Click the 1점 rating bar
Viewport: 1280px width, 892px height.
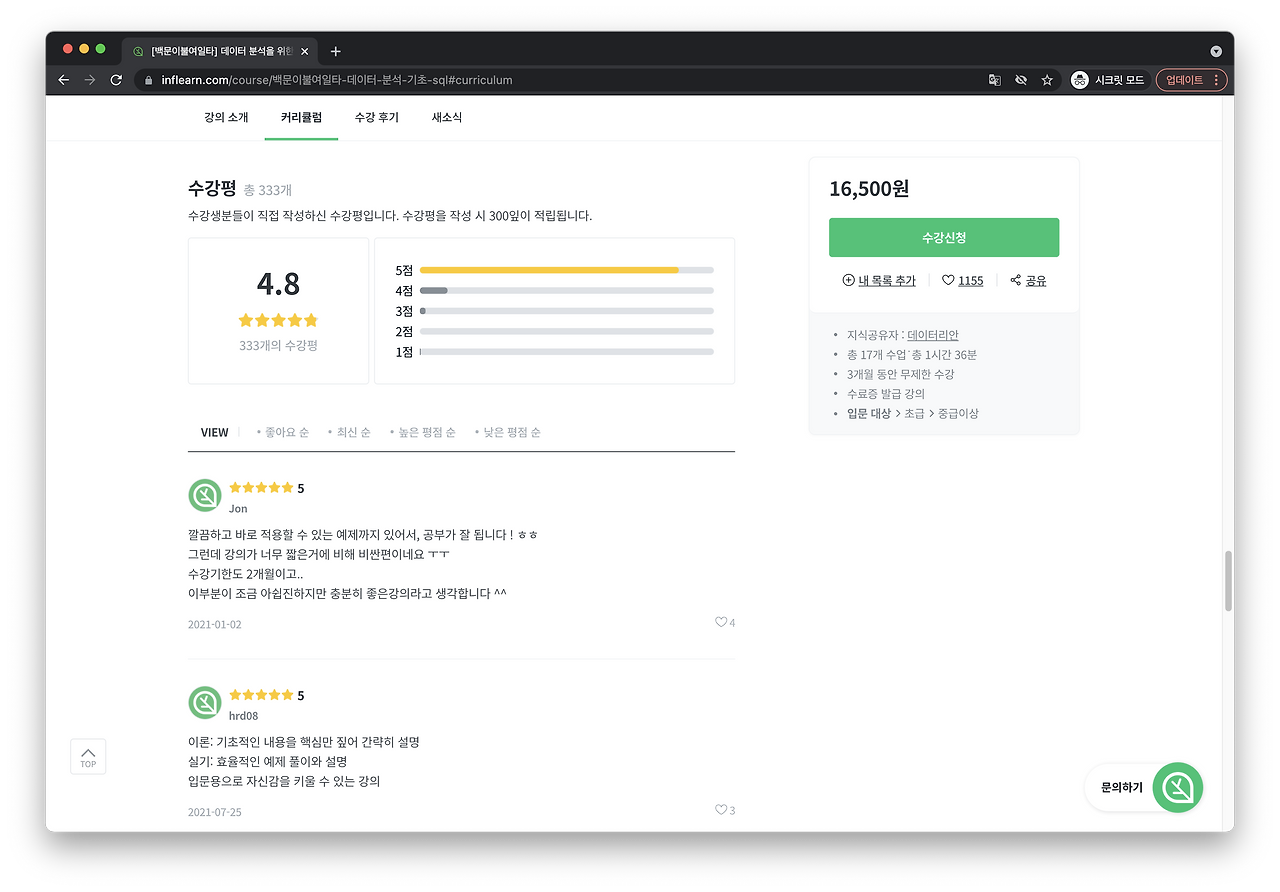[567, 352]
